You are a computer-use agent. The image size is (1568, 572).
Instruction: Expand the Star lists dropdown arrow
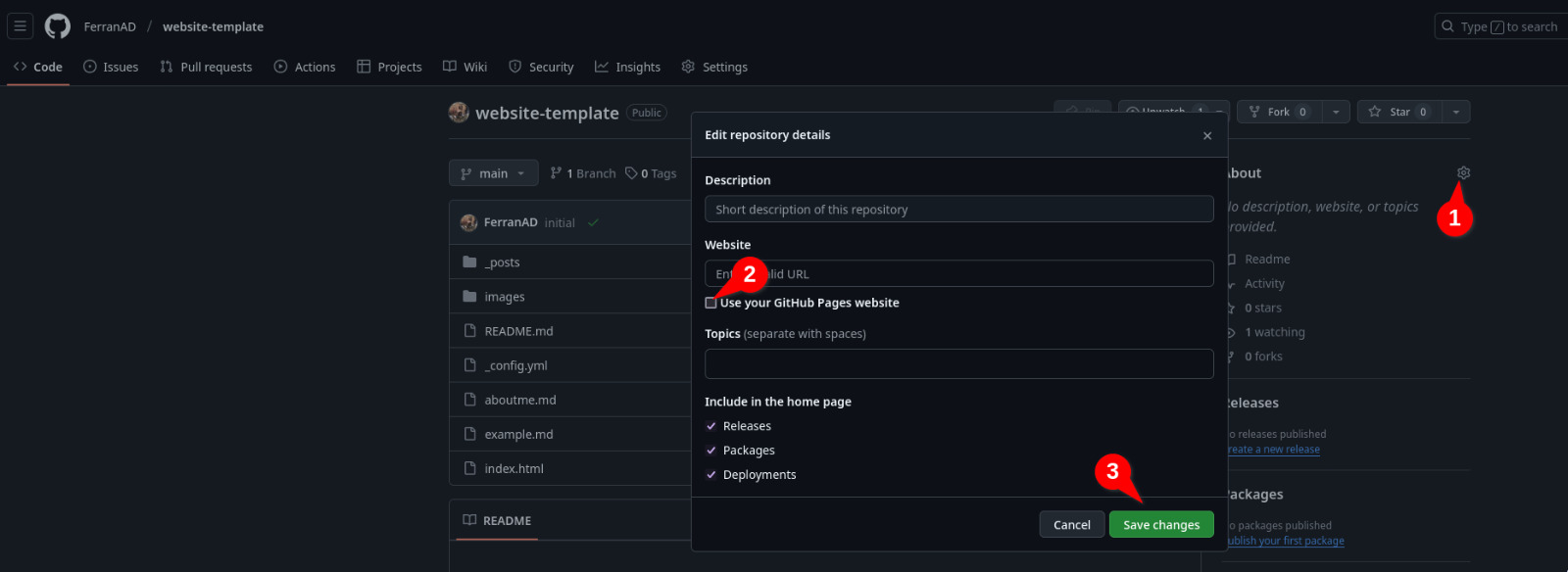point(1456,112)
